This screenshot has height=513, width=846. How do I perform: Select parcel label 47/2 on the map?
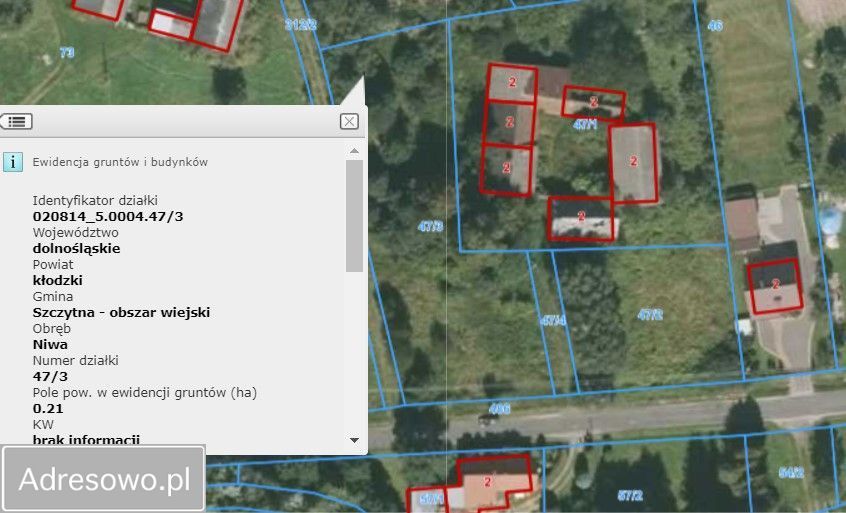(x=650, y=315)
